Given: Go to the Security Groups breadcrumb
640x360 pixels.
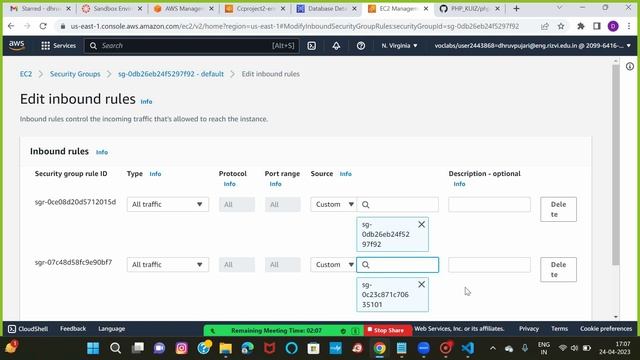Looking at the screenshot, I should [75, 74].
